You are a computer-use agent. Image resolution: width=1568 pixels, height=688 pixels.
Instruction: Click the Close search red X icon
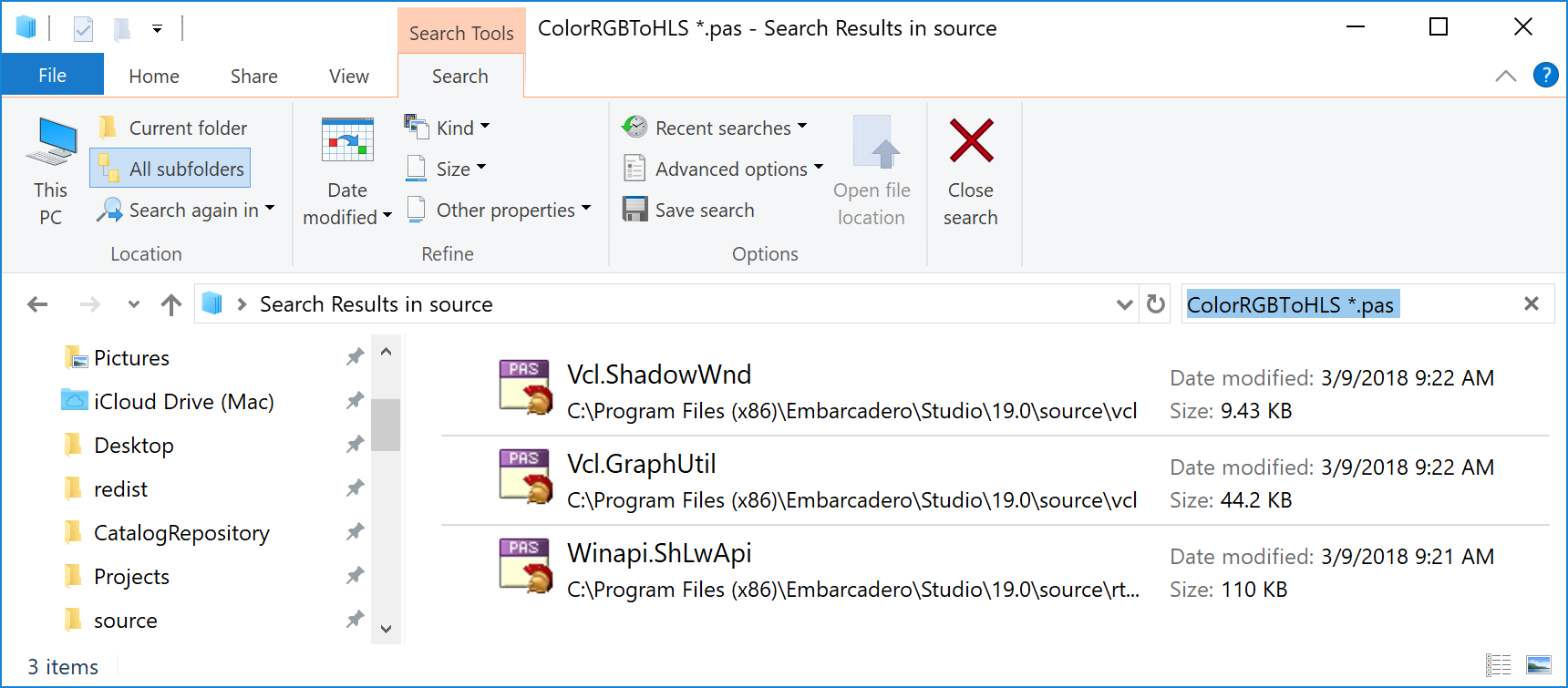(971, 141)
